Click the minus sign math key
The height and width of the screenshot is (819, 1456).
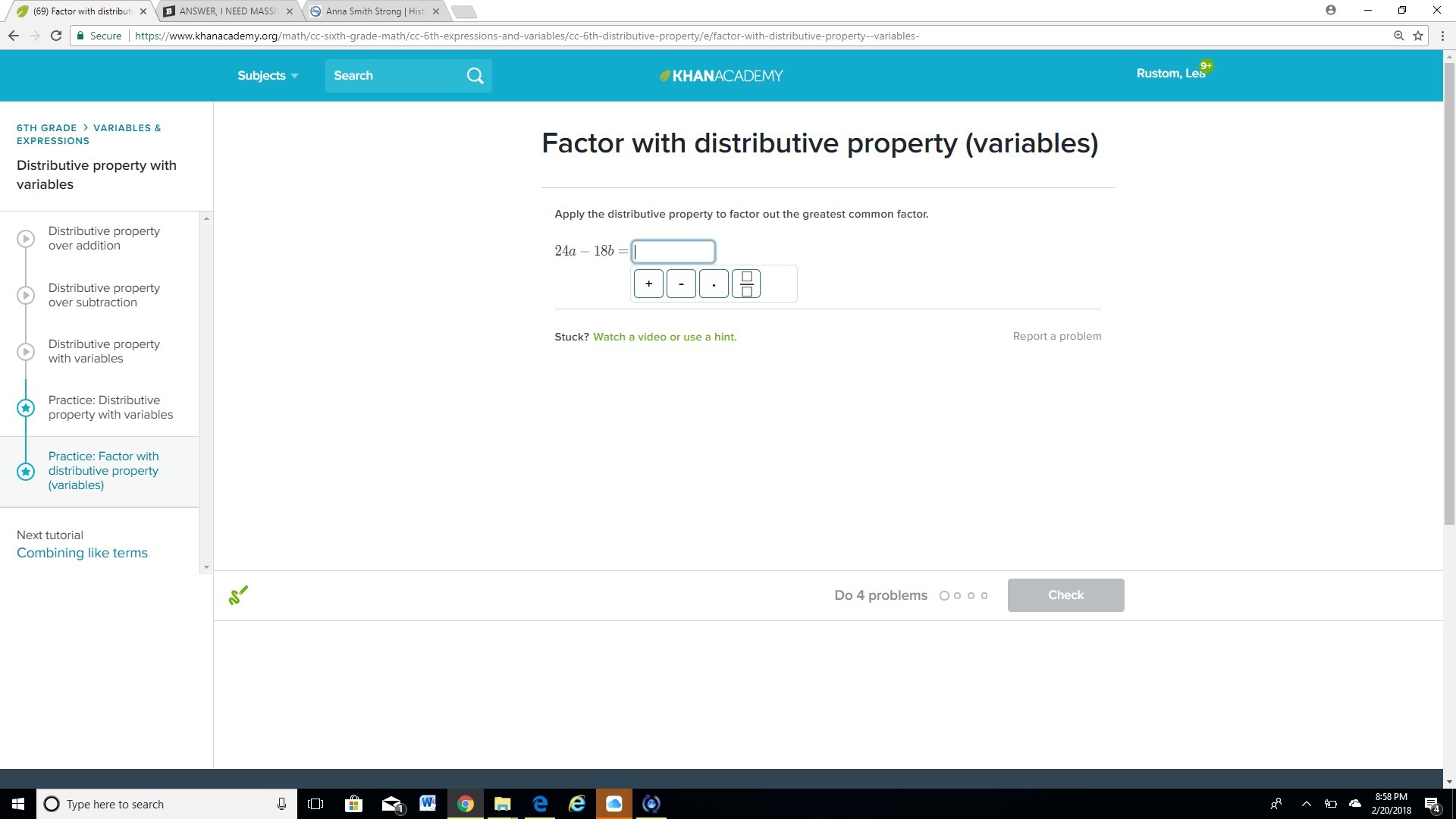(x=681, y=284)
